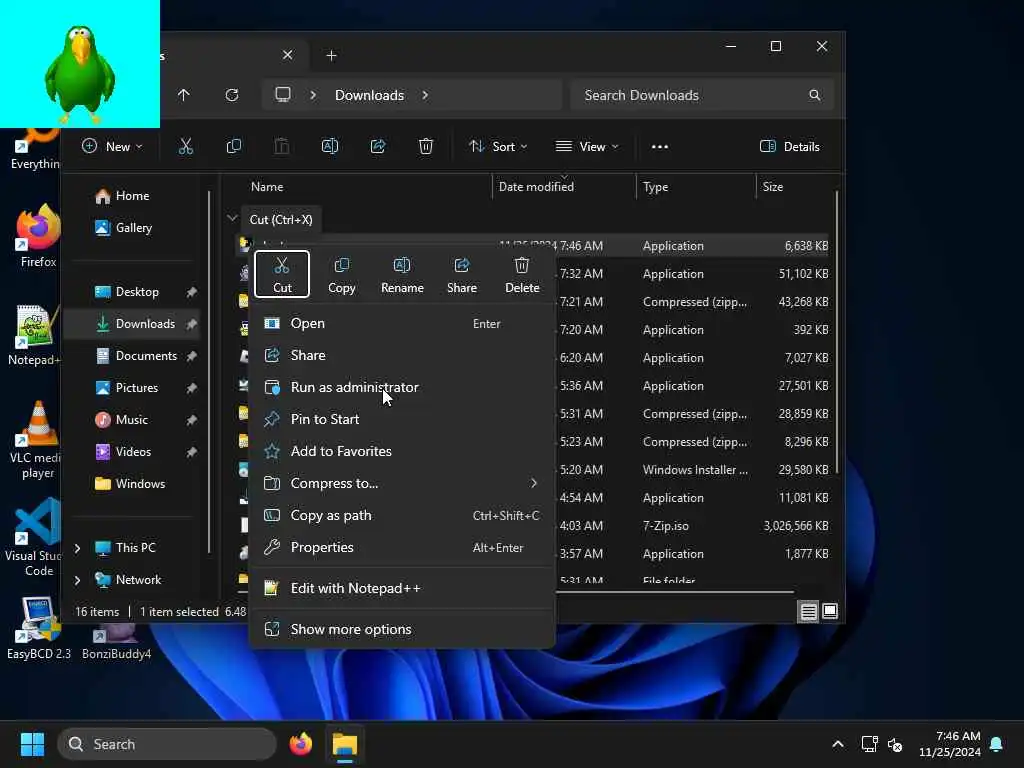
Task: Open the Sort dropdown
Action: coord(498,146)
